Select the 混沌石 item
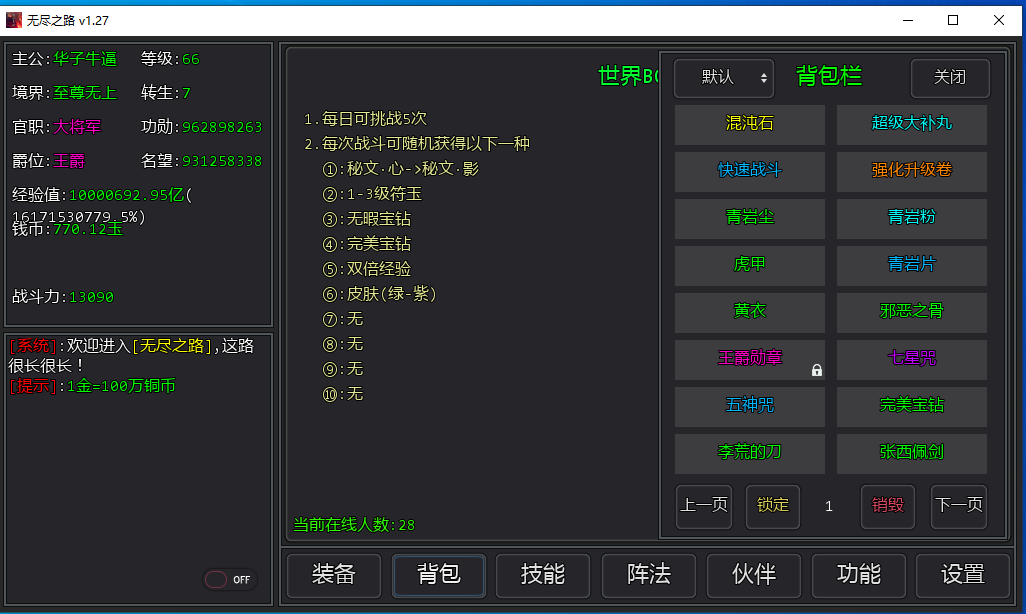This screenshot has width=1026, height=614. point(749,124)
